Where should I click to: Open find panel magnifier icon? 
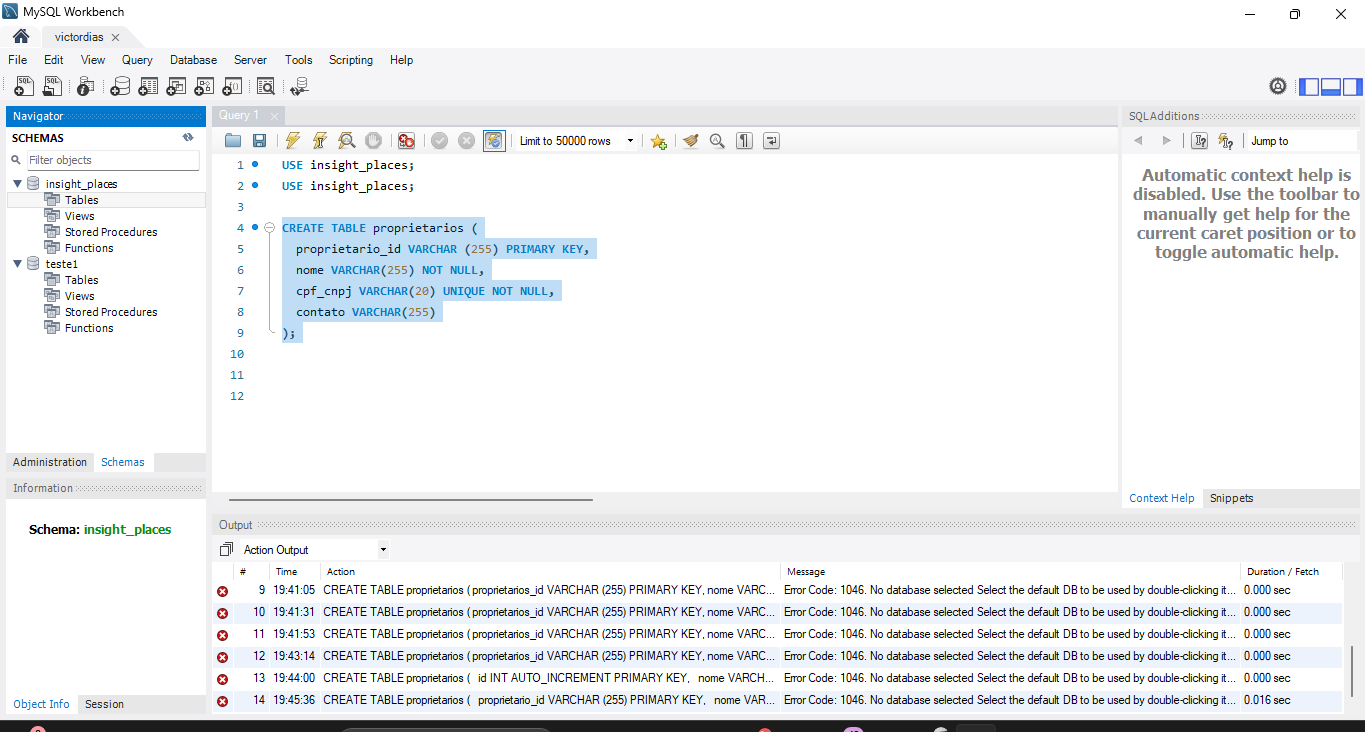pyautogui.click(x=717, y=141)
